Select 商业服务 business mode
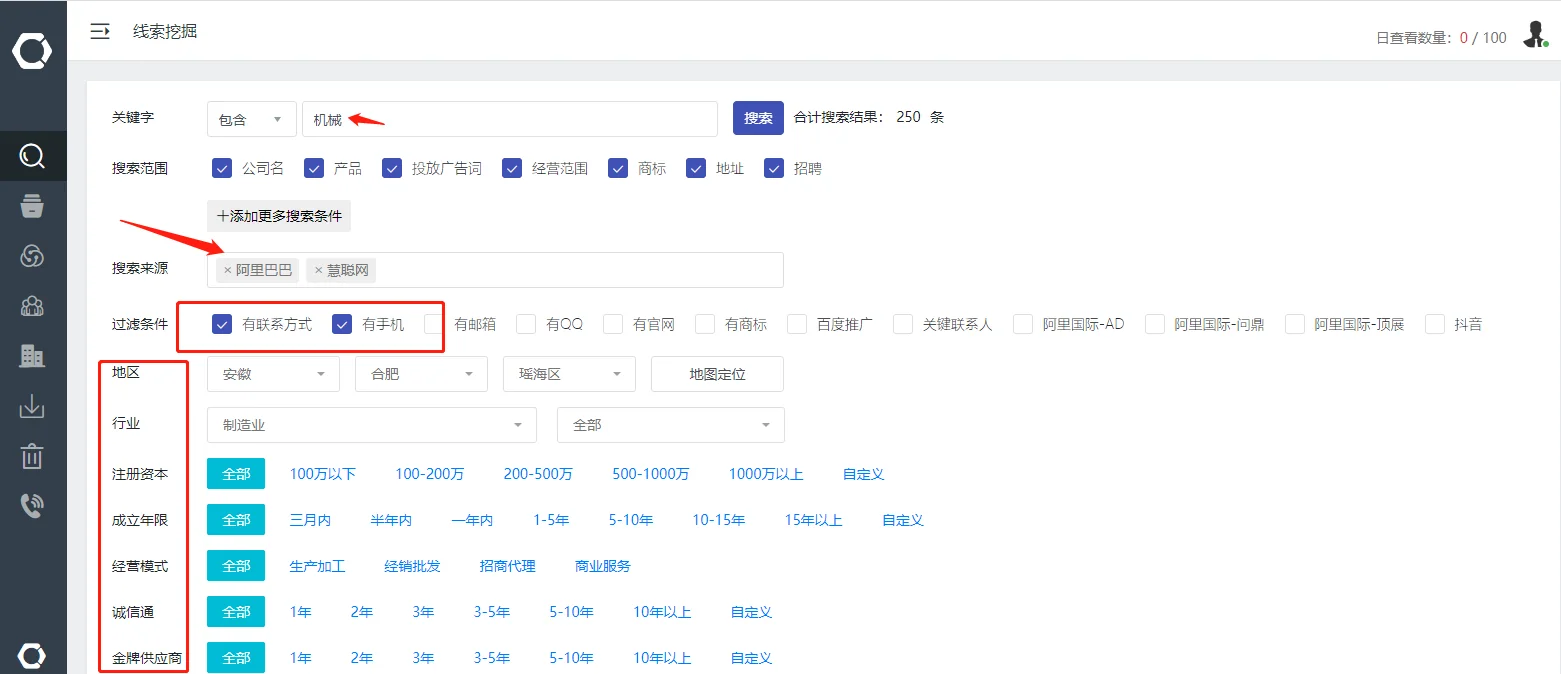The image size is (1561, 674). coord(603,566)
